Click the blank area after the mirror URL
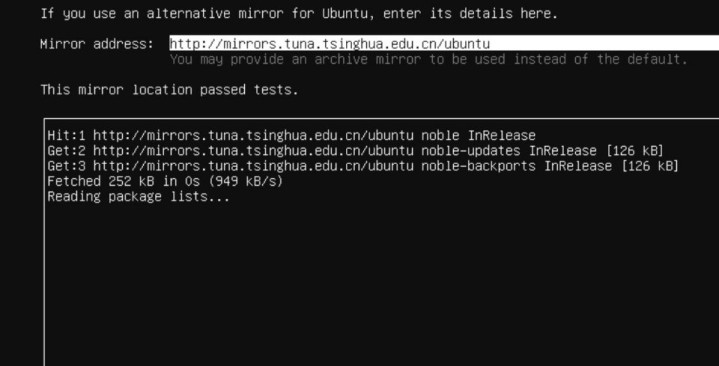This screenshot has width=719, height=366. pos(604,44)
